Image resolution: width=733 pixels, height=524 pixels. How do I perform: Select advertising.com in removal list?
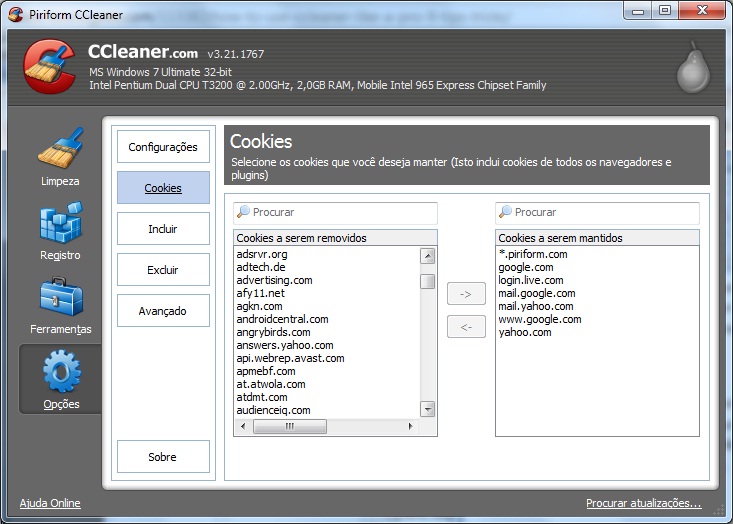[274, 280]
